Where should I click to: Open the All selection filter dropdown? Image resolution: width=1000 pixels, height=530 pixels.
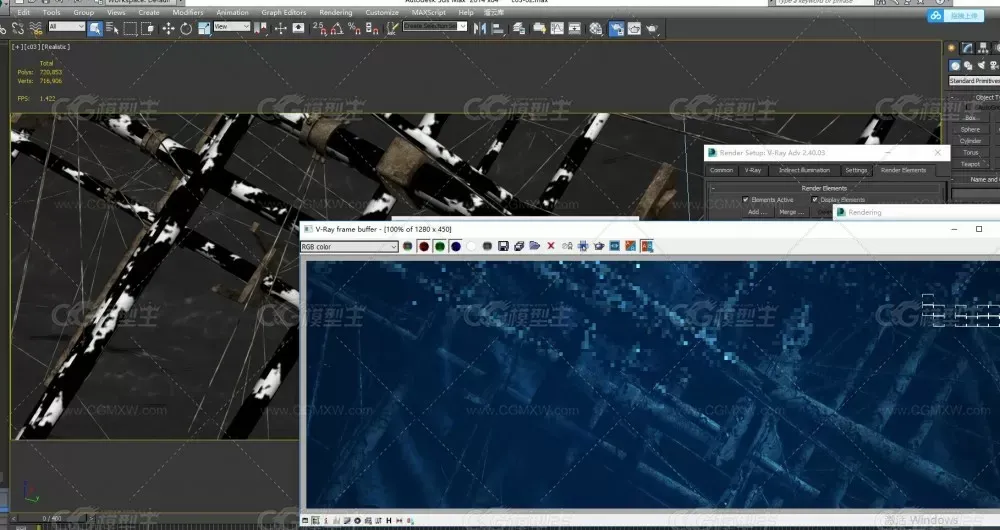coord(66,26)
